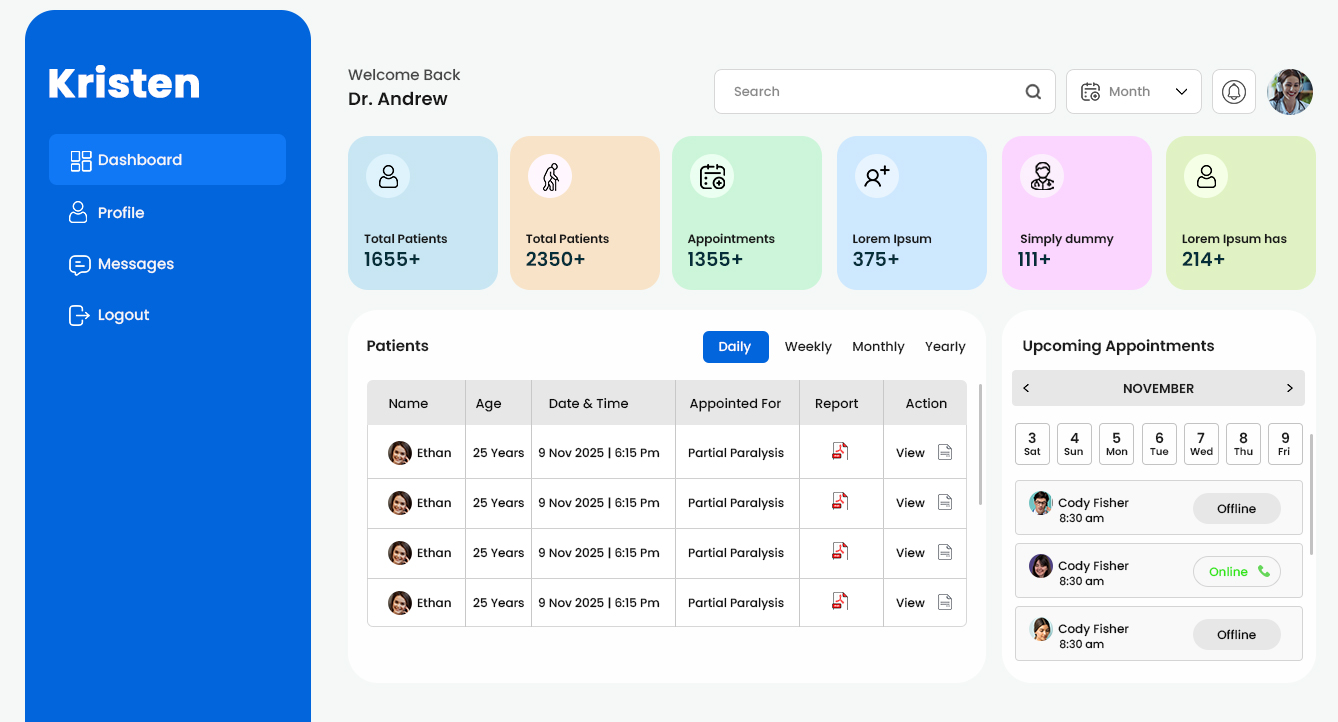Go to next month after November
The height and width of the screenshot is (722, 1338).
[x=1289, y=388]
